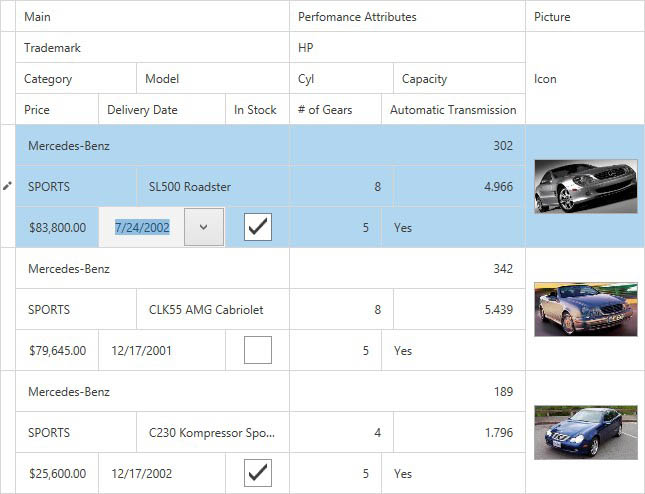Toggle In Stock checkbox for the $25,600.00 car

point(258,473)
